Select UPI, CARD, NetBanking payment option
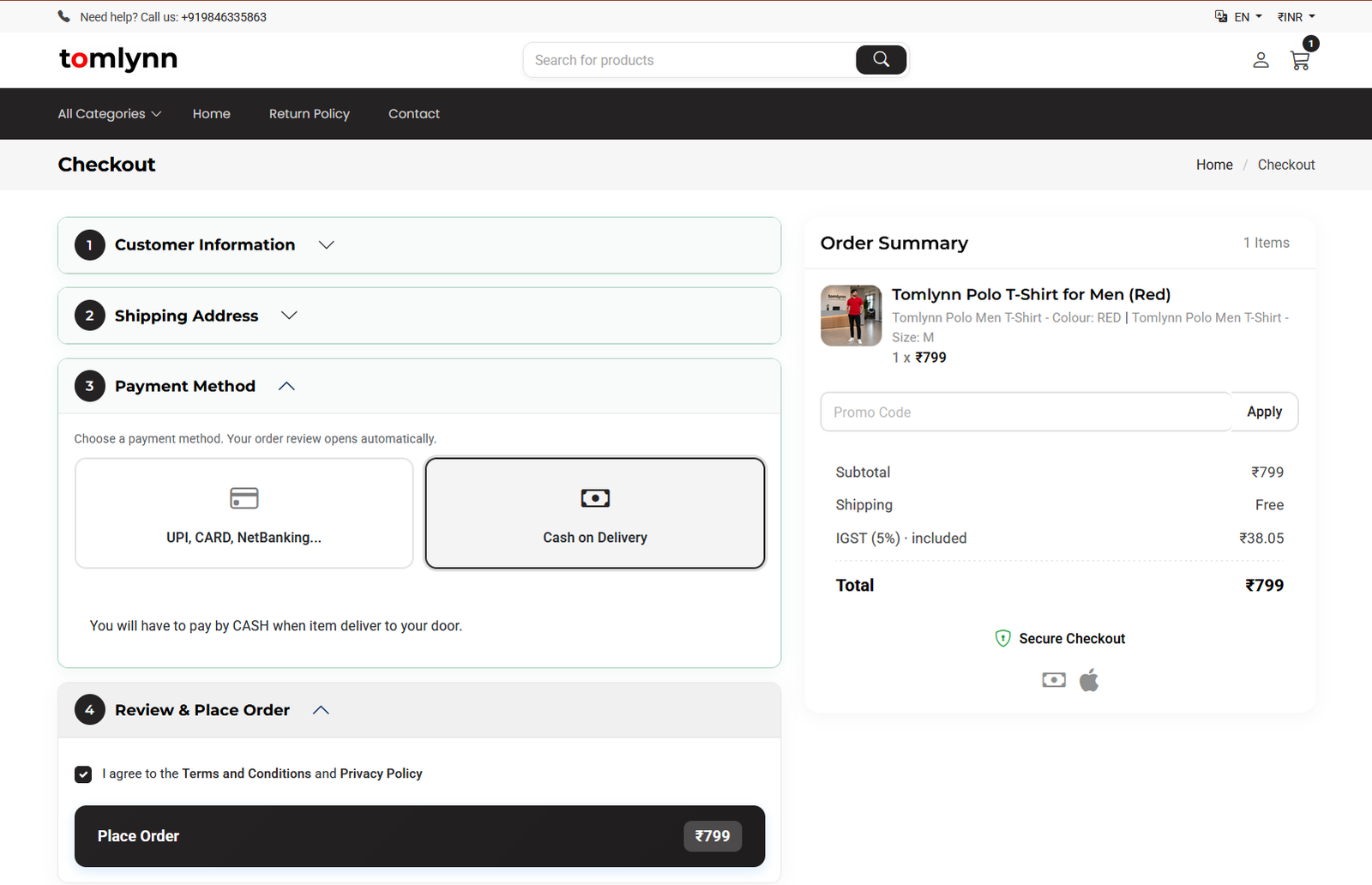Viewport: 1372px width, 885px height. point(244,513)
